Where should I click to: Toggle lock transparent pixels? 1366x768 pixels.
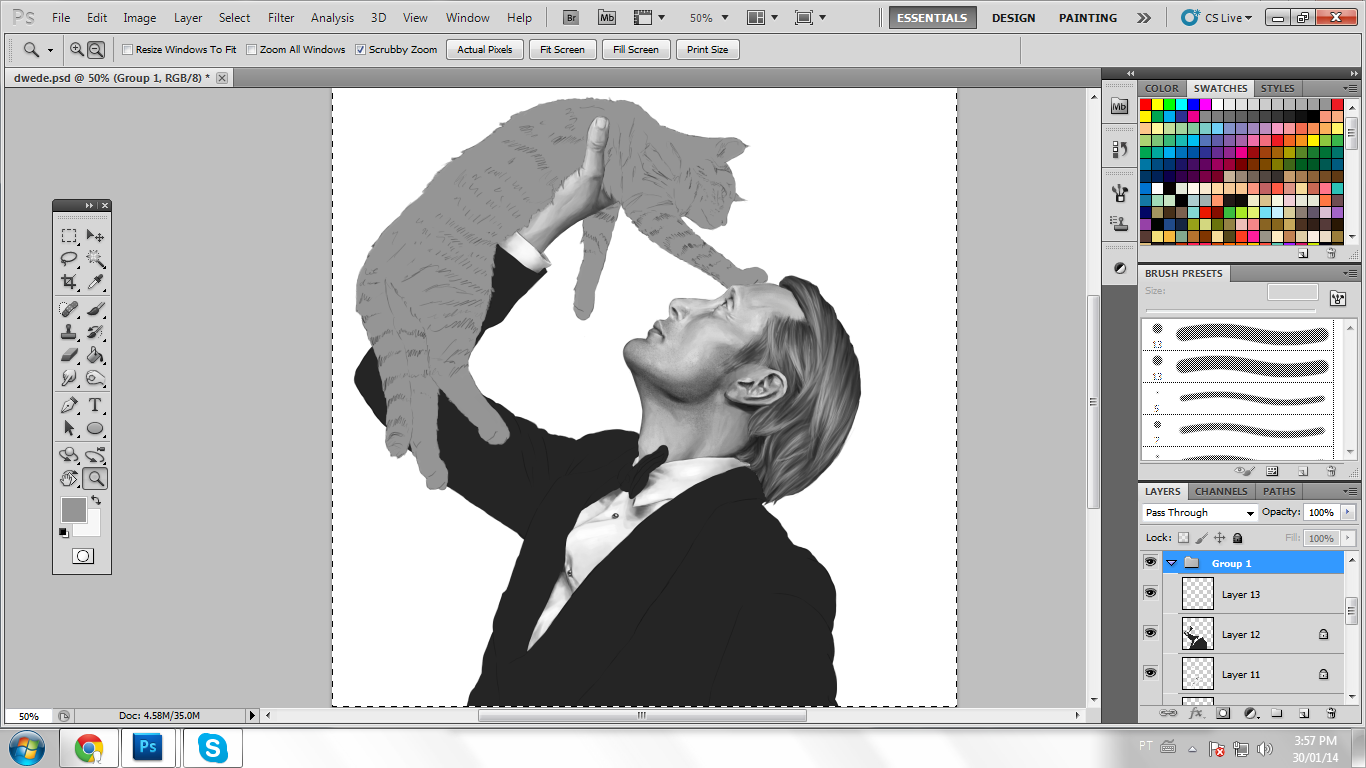(x=1183, y=537)
